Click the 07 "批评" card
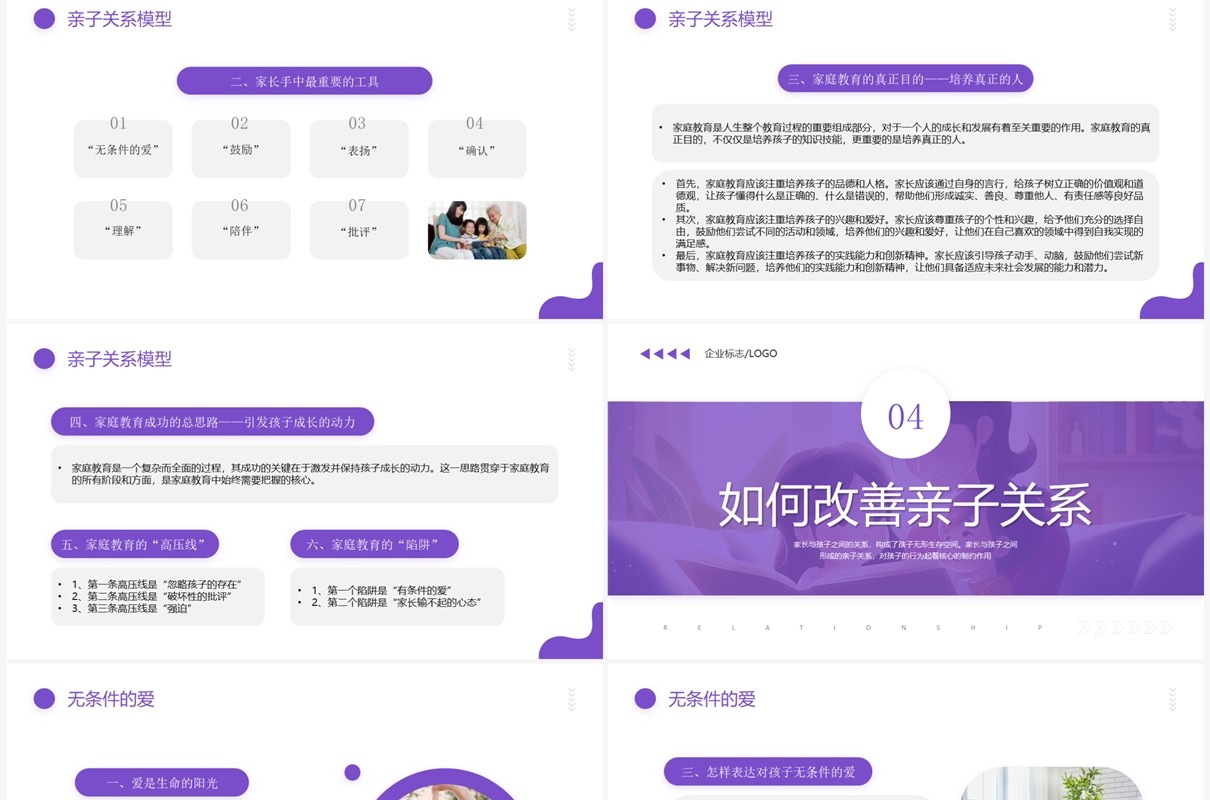 359,230
